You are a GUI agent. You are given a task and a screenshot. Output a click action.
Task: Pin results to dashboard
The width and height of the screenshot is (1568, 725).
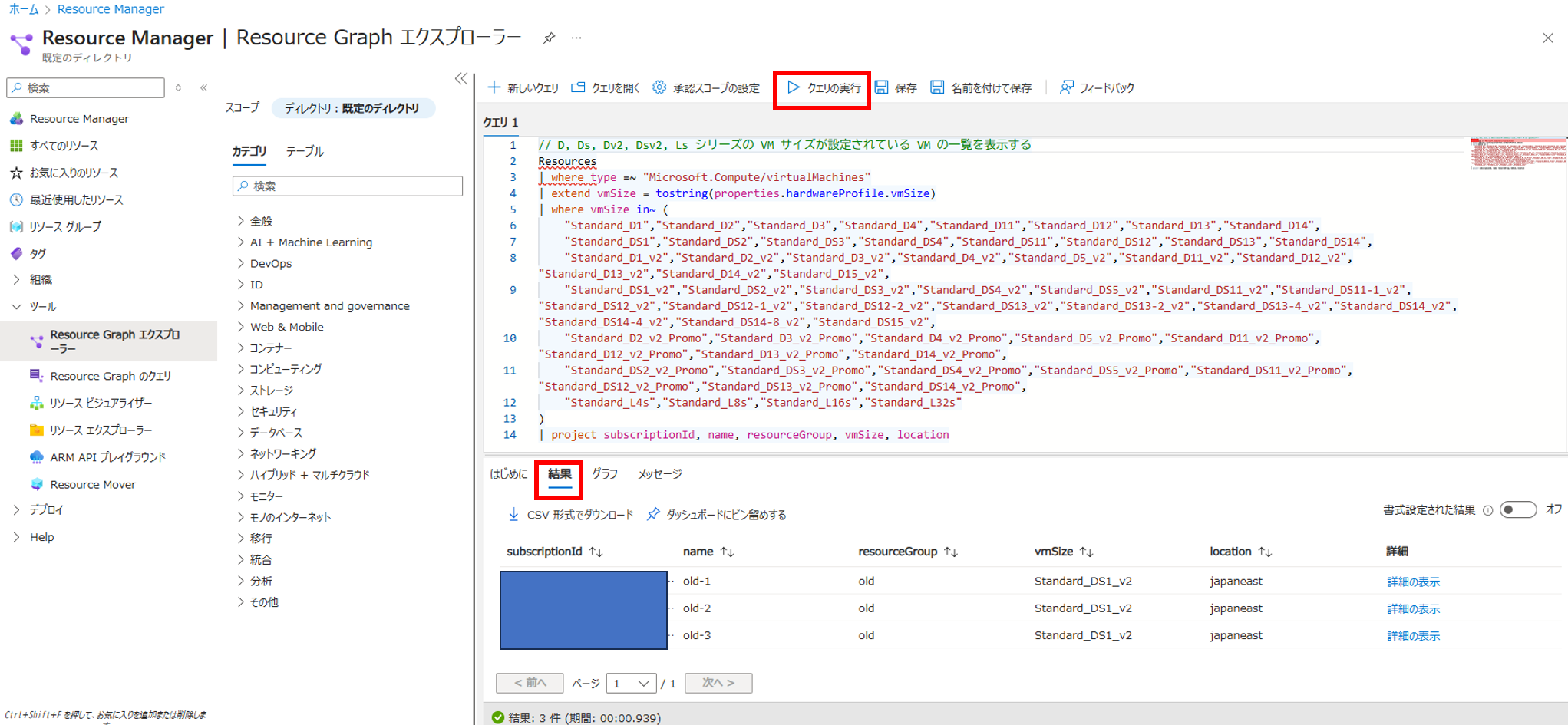click(717, 514)
